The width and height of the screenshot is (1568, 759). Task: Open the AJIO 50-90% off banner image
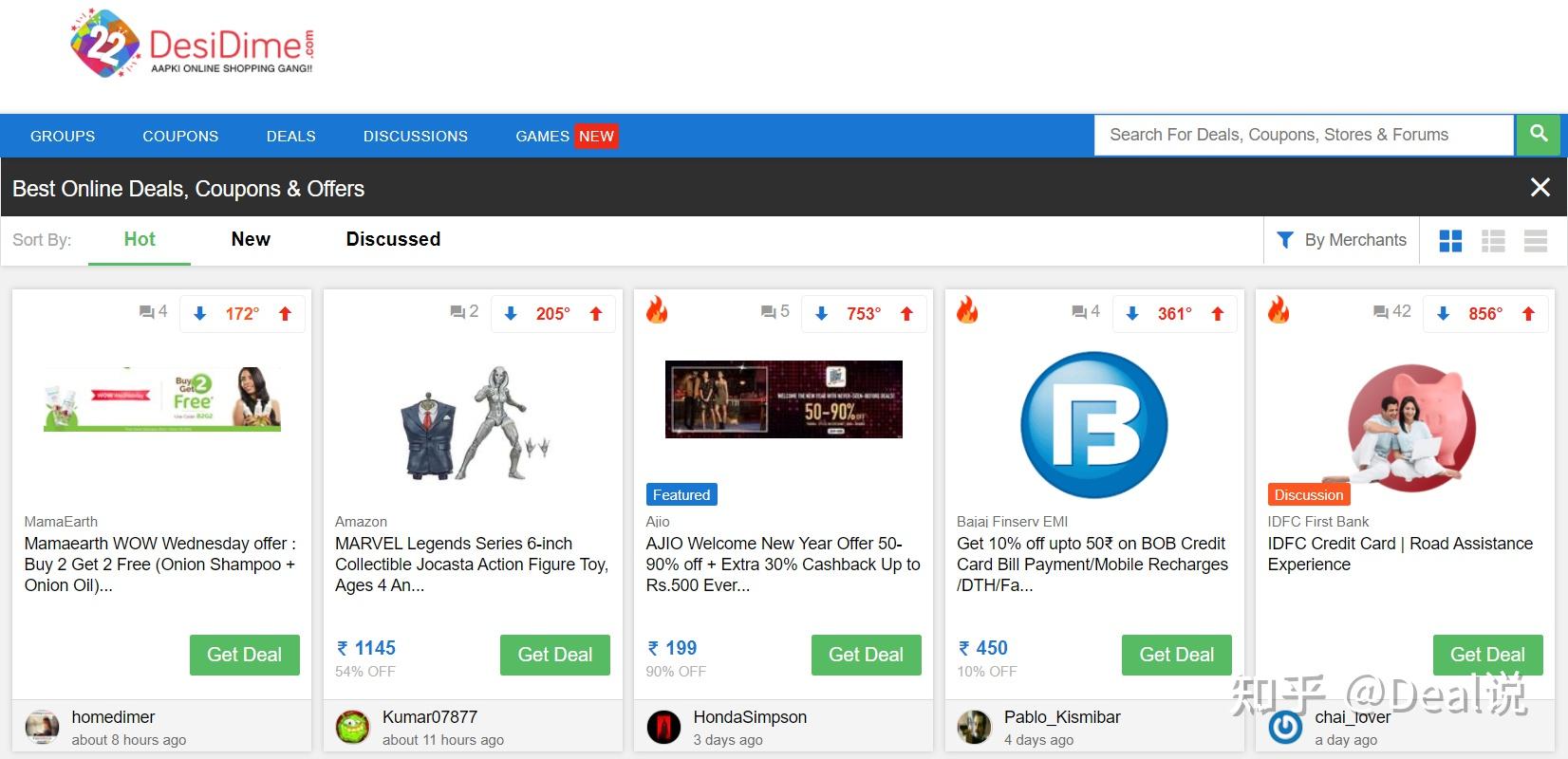[784, 399]
